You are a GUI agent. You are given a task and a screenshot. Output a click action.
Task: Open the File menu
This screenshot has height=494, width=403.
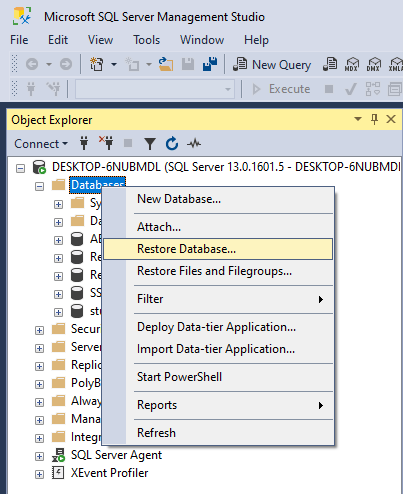[19, 40]
